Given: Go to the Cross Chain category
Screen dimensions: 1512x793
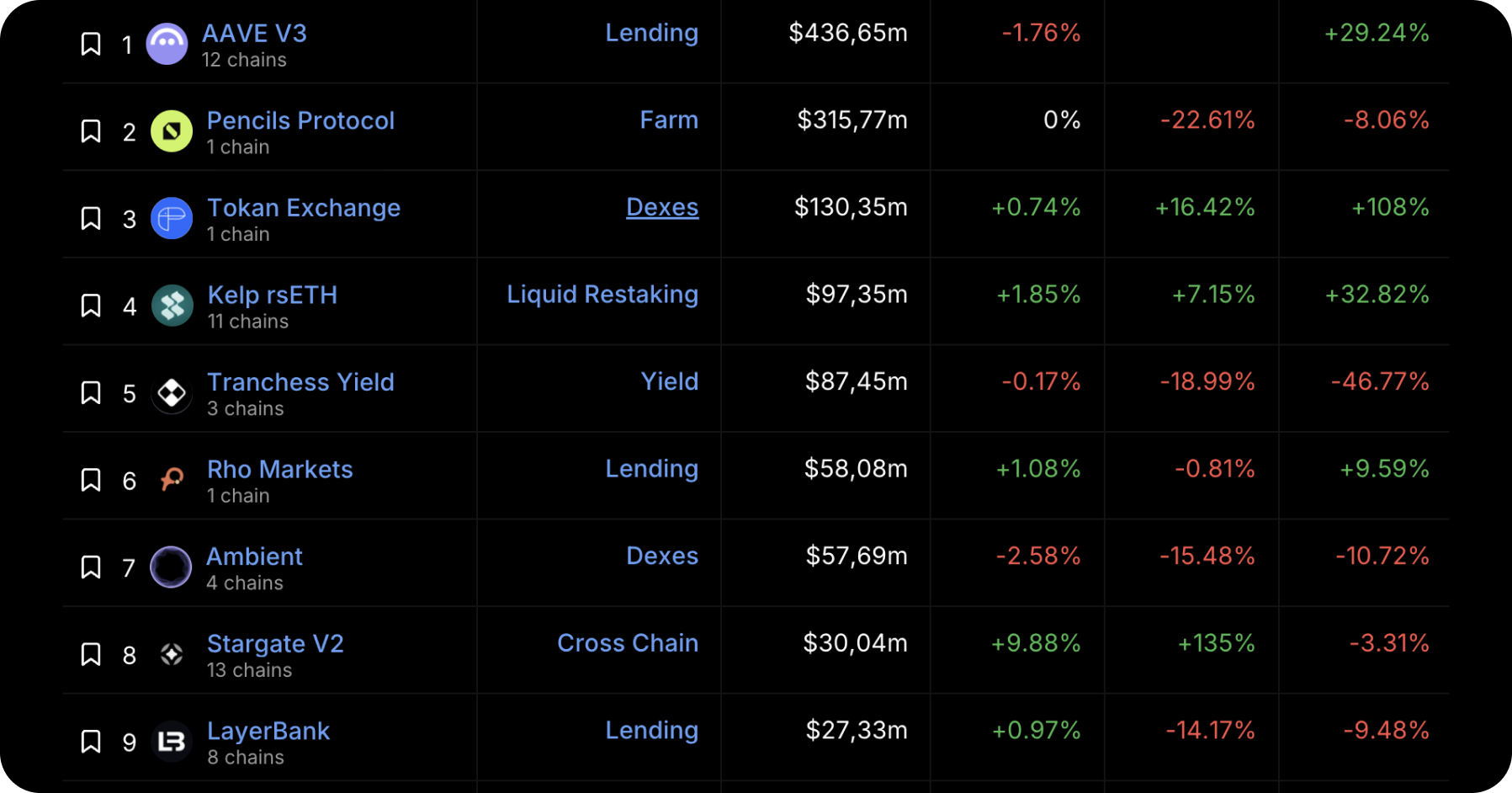Looking at the screenshot, I should tap(628, 643).
